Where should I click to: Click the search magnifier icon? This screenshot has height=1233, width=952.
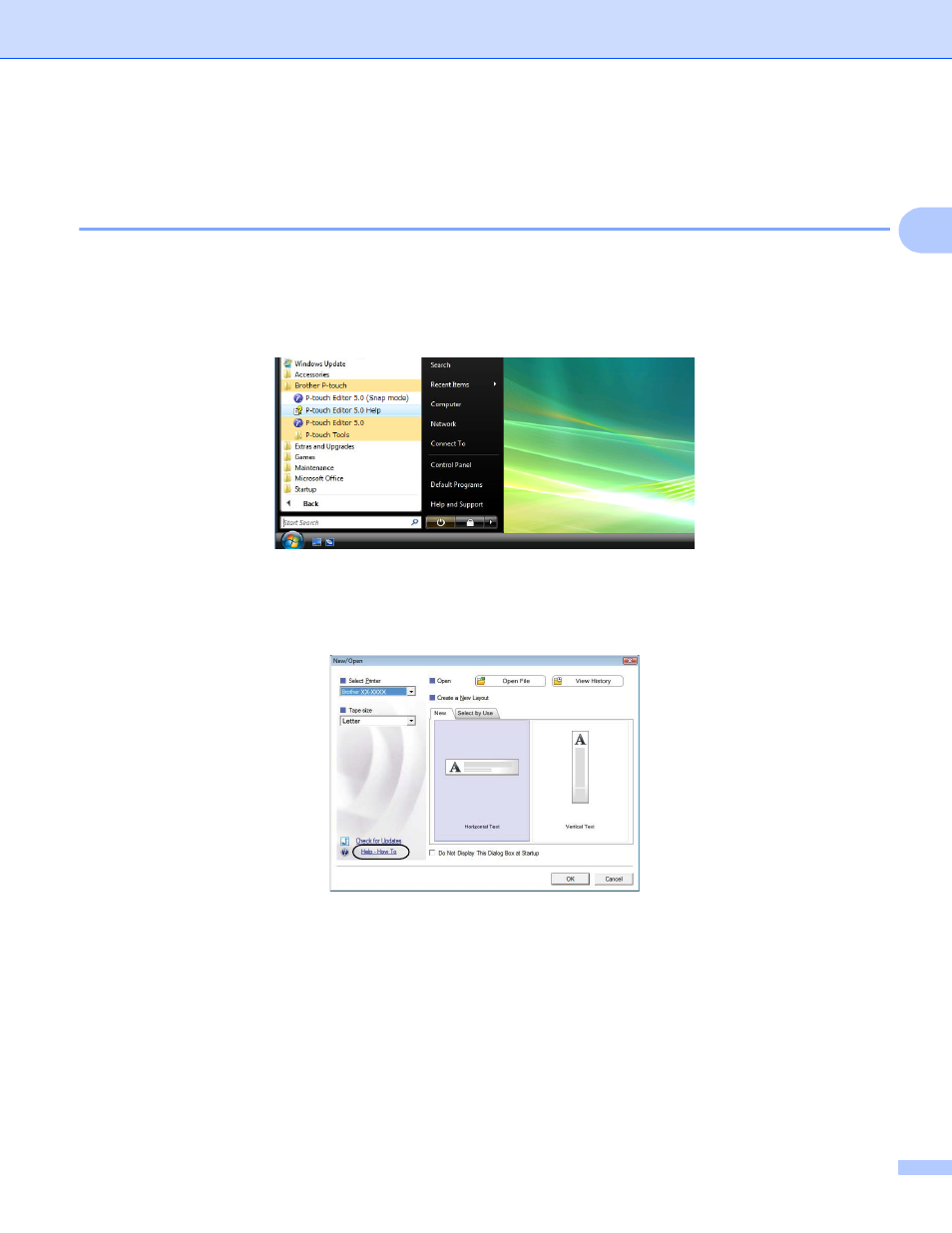[415, 522]
